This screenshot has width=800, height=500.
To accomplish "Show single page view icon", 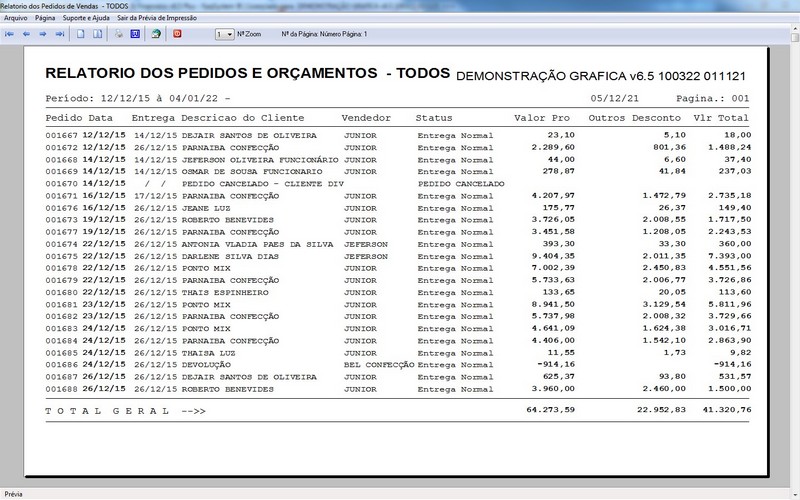I will click(x=81, y=34).
